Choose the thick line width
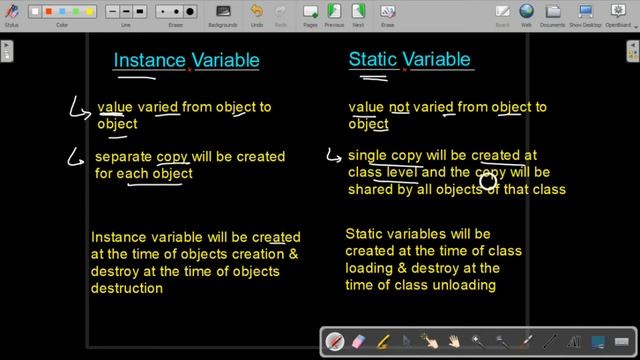 point(140,11)
